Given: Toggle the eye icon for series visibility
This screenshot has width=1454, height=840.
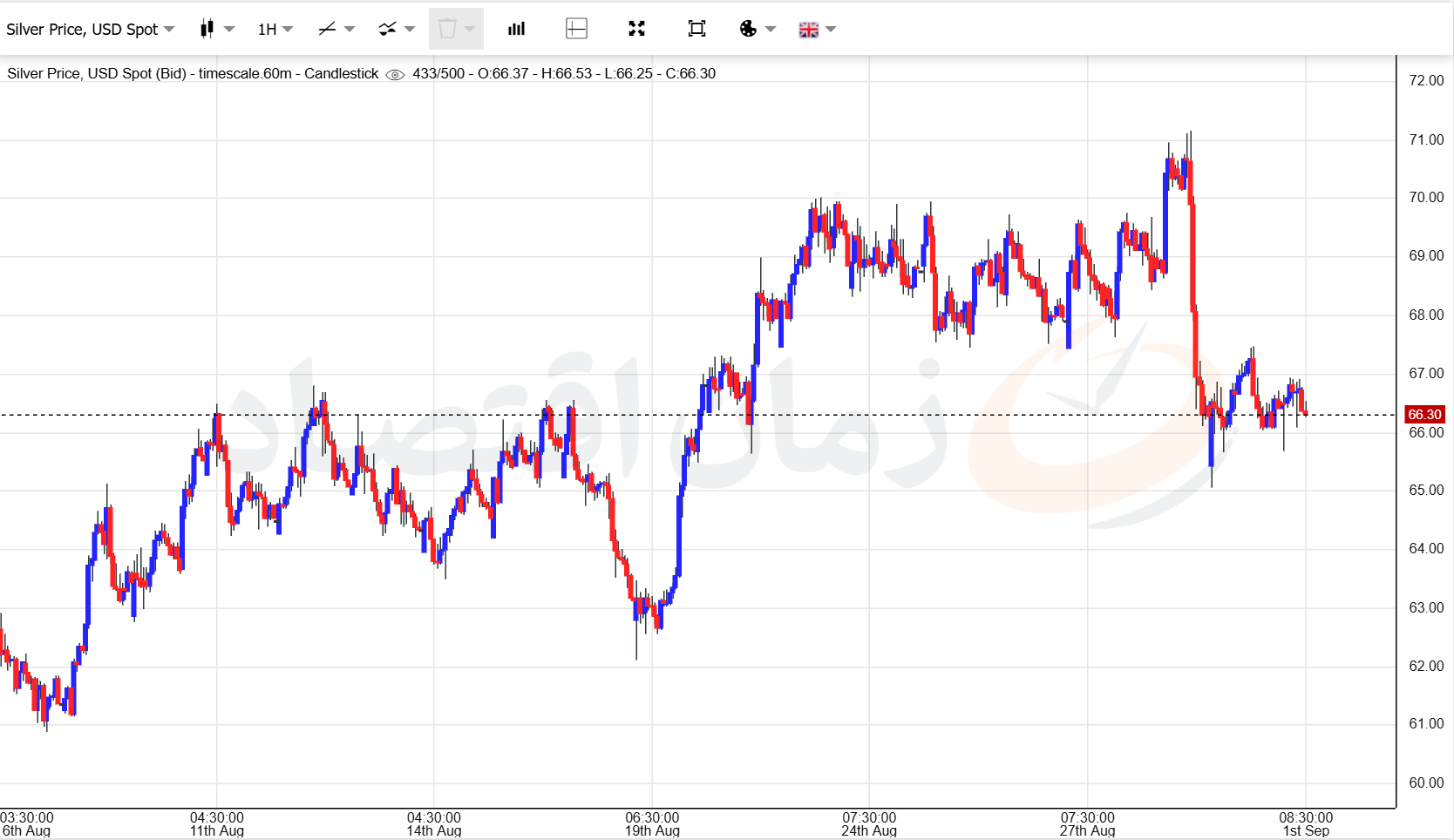Looking at the screenshot, I should 395,74.
